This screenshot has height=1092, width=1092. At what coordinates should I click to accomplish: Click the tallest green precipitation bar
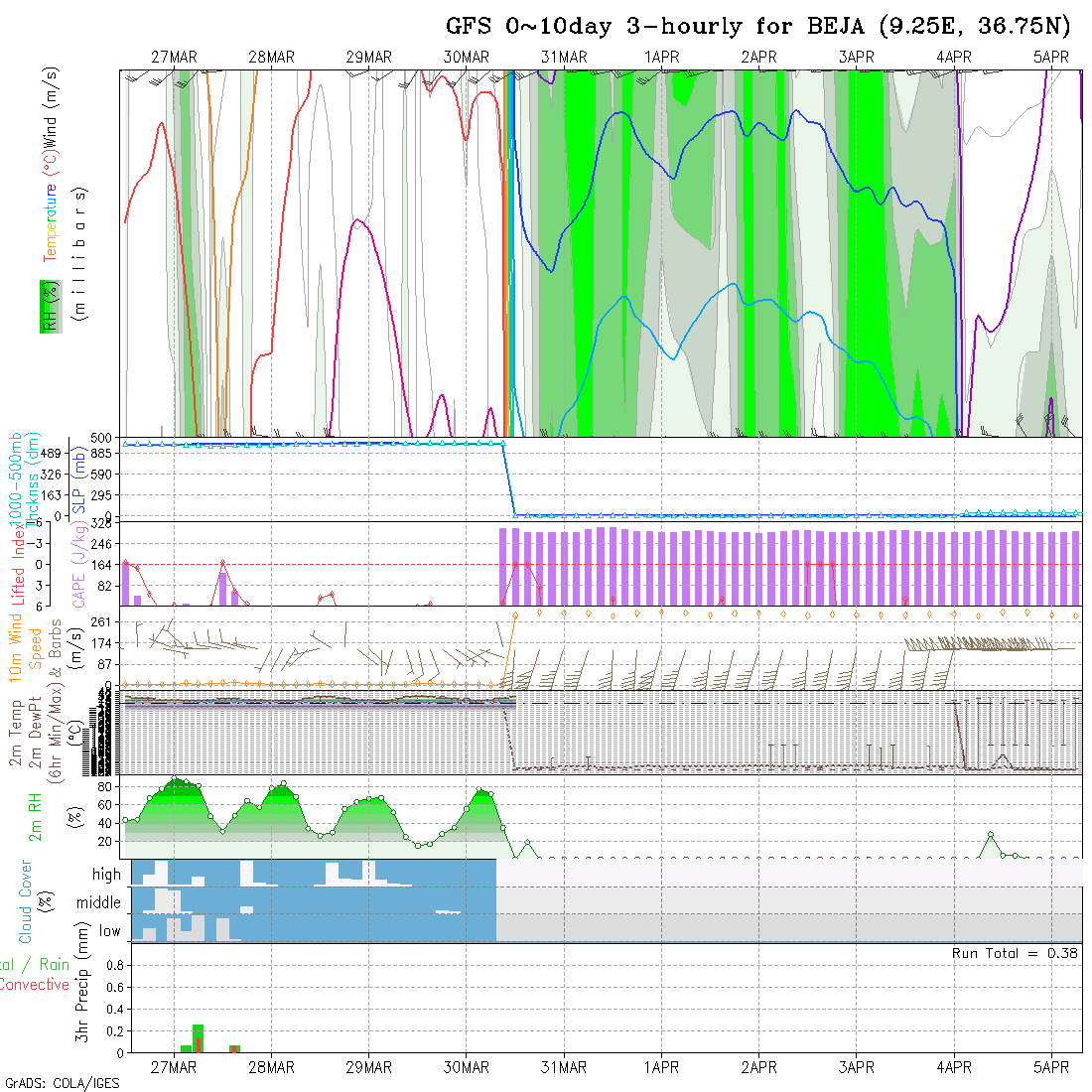coord(198,1037)
